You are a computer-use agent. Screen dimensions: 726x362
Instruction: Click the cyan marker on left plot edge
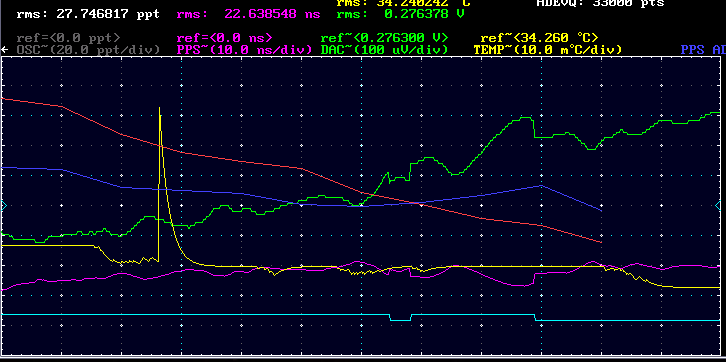tap(4, 206)
